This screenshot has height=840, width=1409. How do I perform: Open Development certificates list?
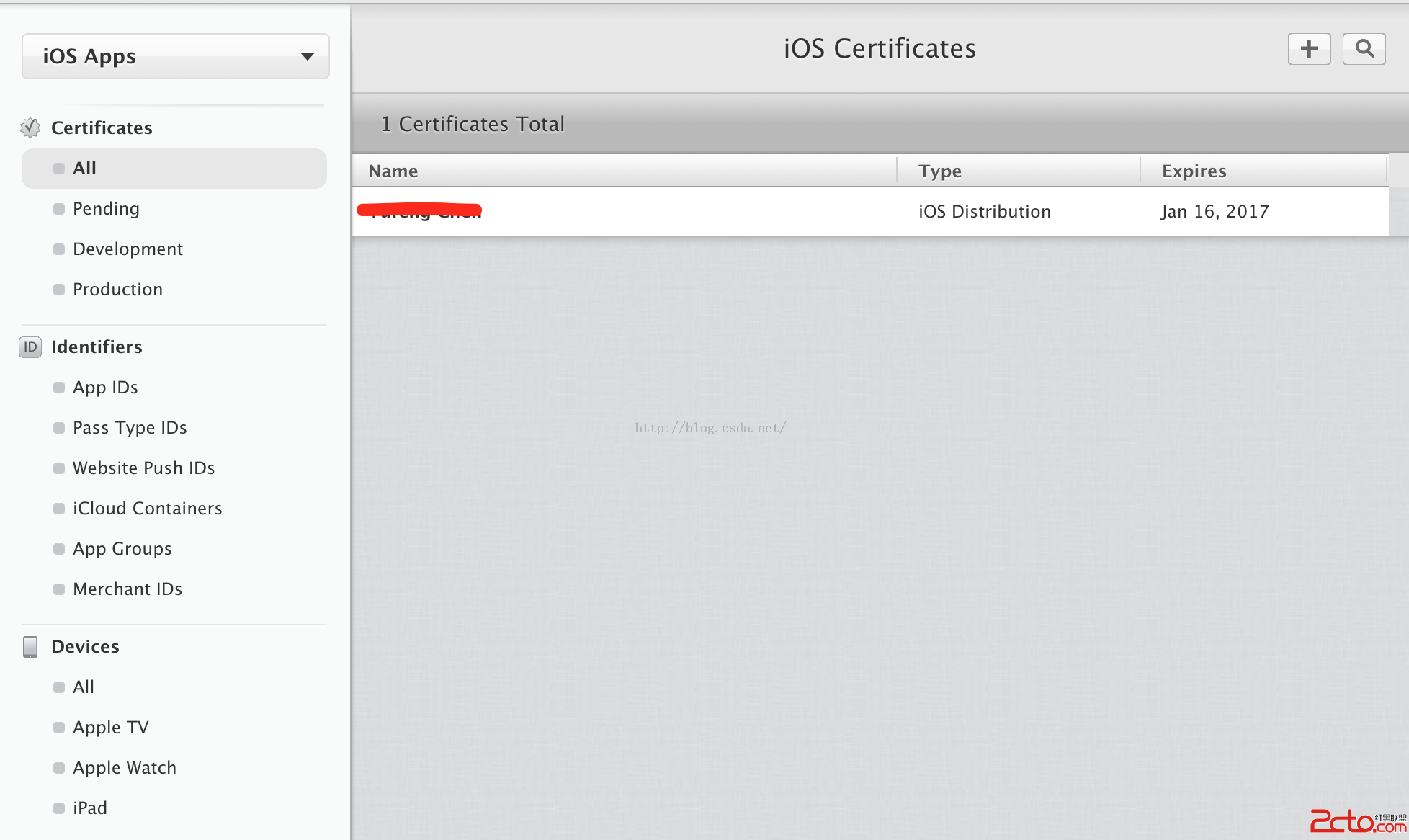128,249
